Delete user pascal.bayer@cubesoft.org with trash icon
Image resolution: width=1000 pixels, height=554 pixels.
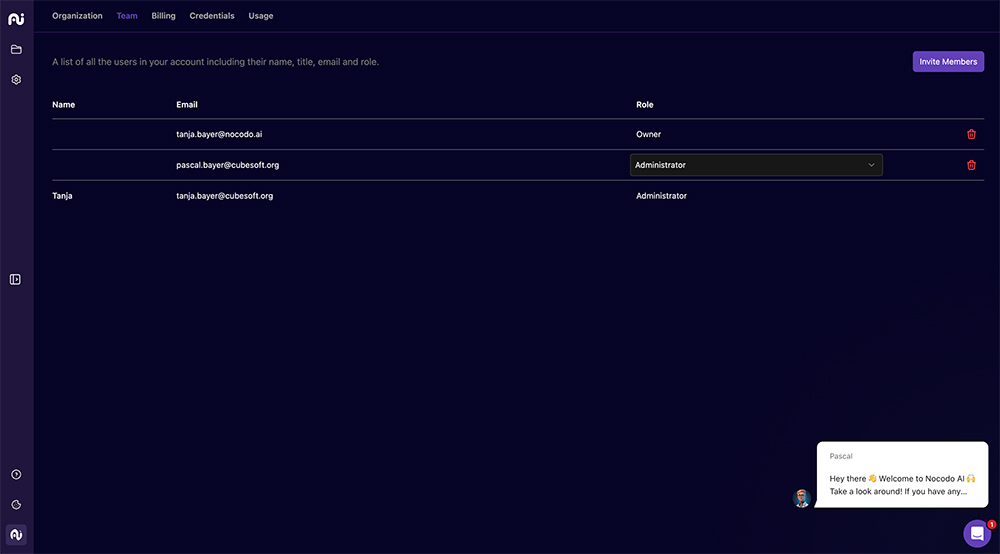click(x=971, y=165)
